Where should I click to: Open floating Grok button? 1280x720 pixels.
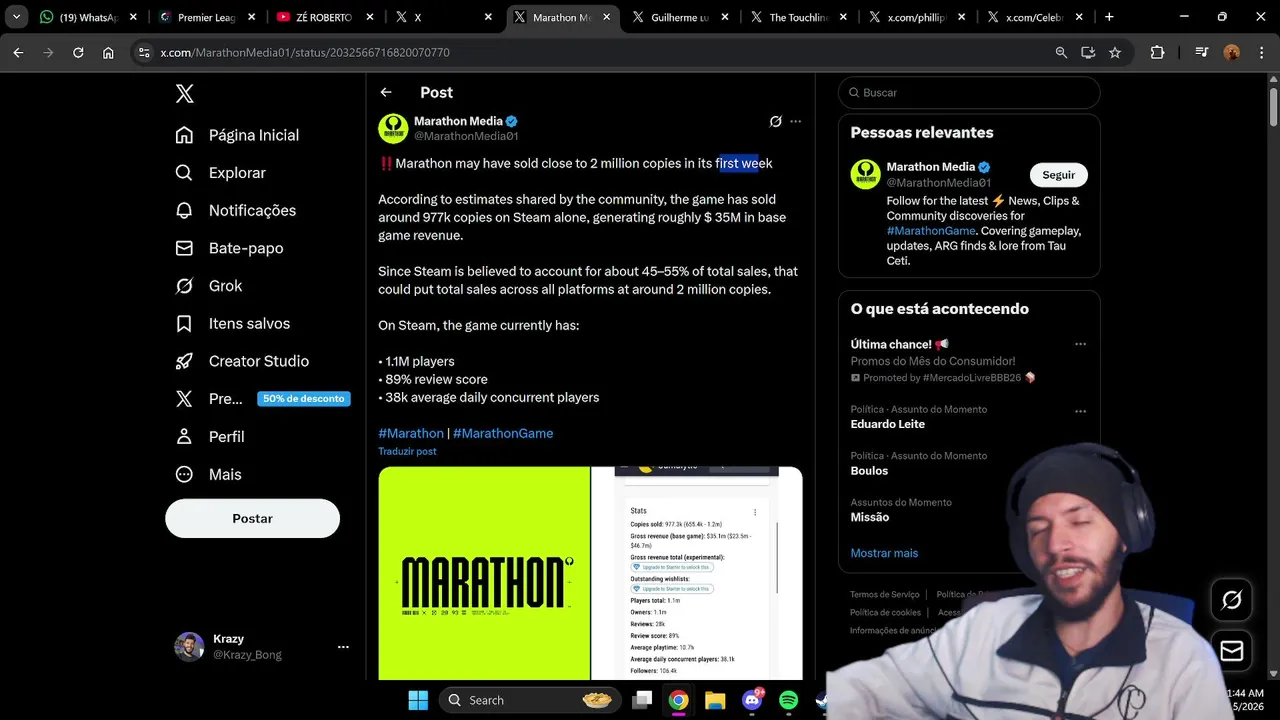point(1232,600)
